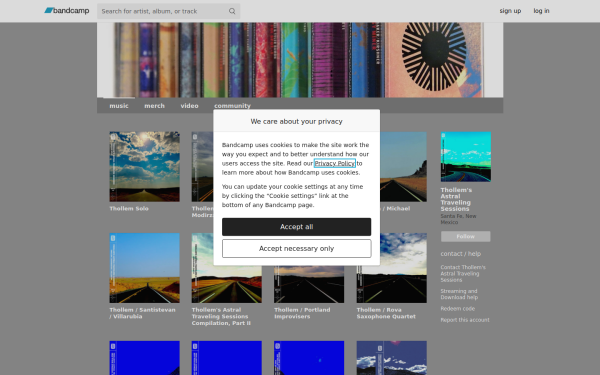Image resolution: width=600 pixels, height=375 pixels.
Task: Switch to the merch tab
Action: tap(154, 106)
